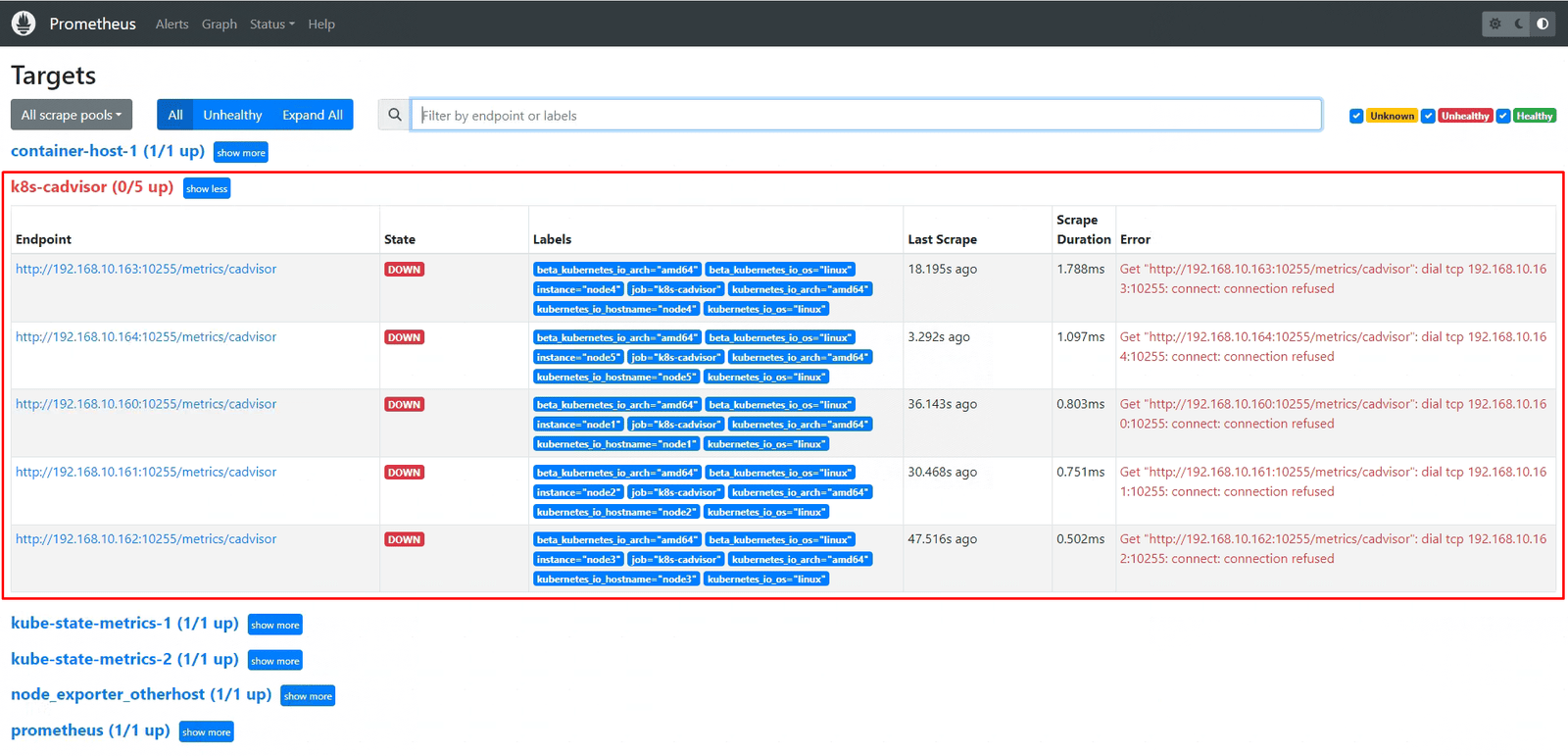The image size is (1568, 756).
Task: Expand kube-state-metrics-2 with show more
Action: click(275, 661)
